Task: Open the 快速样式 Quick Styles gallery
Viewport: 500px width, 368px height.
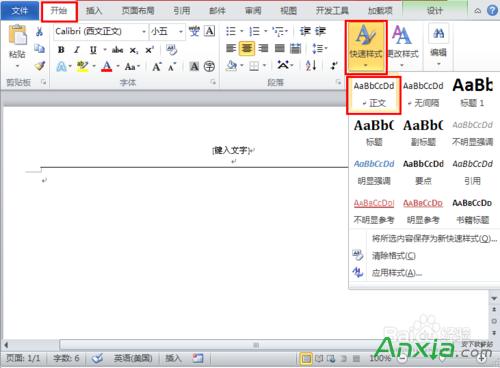Action: [x=366, y=47]
